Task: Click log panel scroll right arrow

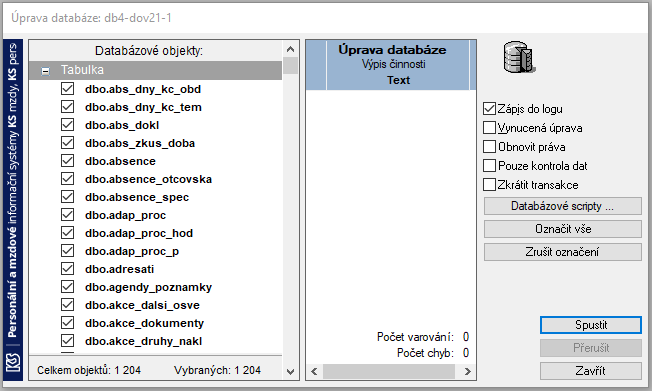Action: pyautogui.click(x=467, y=371)
